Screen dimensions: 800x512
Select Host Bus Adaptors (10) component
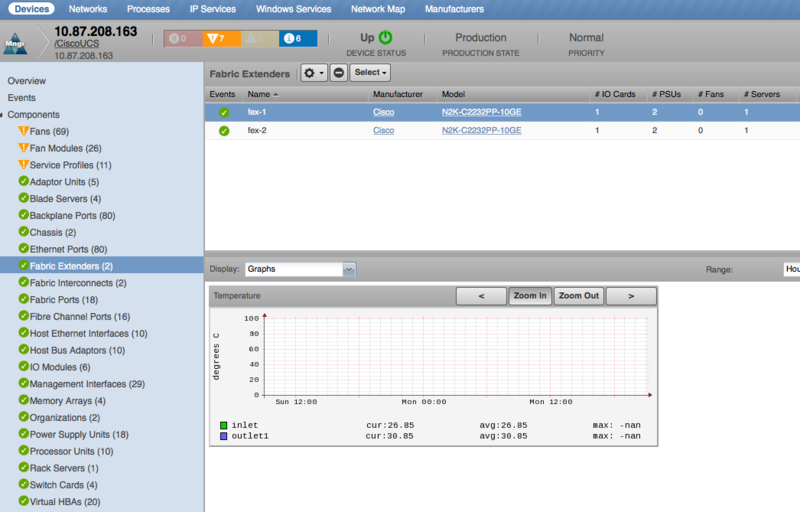[x=77, y=350]
